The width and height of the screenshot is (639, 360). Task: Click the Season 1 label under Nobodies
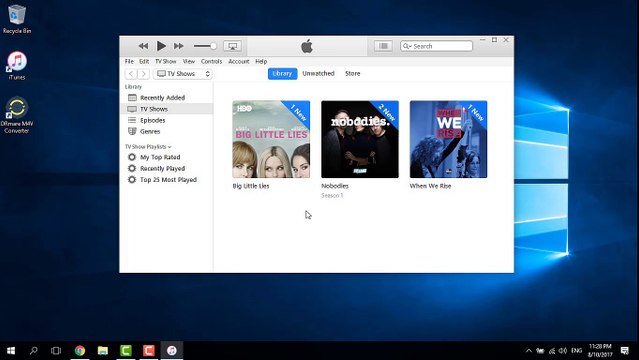point(332,196)
